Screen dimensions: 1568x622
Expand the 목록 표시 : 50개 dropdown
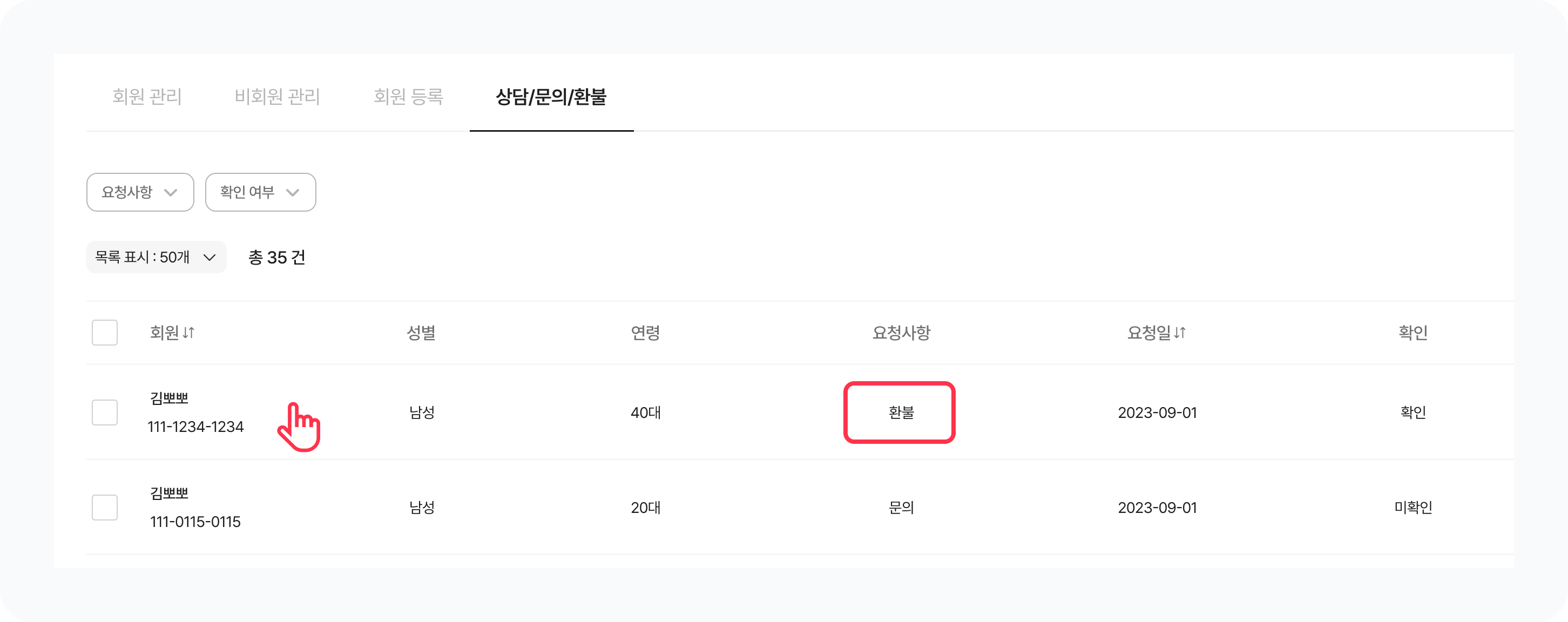coord(156,258)
